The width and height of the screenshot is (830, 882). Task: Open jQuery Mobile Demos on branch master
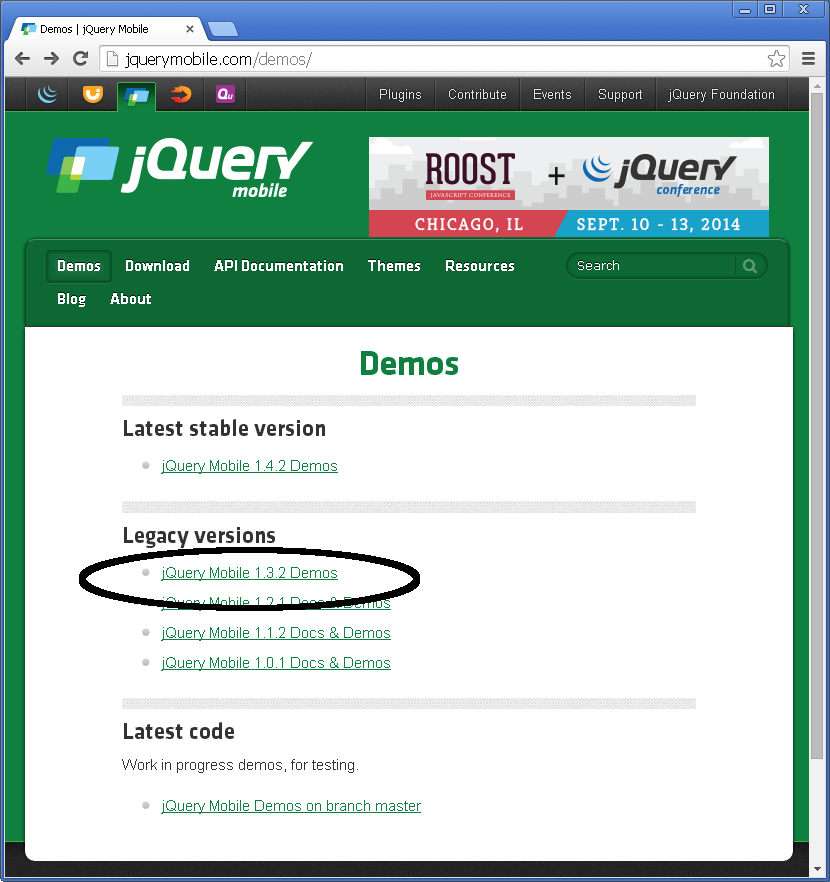pos(291,806)
